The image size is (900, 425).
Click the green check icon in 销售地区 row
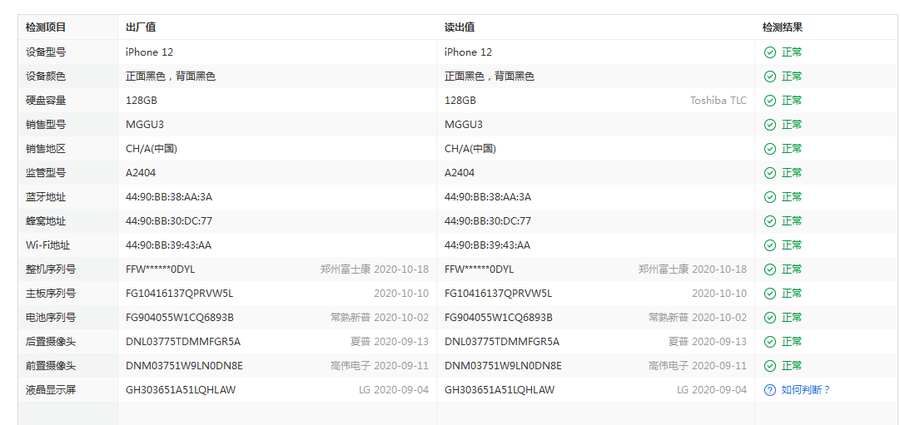(x=770, y=149)
